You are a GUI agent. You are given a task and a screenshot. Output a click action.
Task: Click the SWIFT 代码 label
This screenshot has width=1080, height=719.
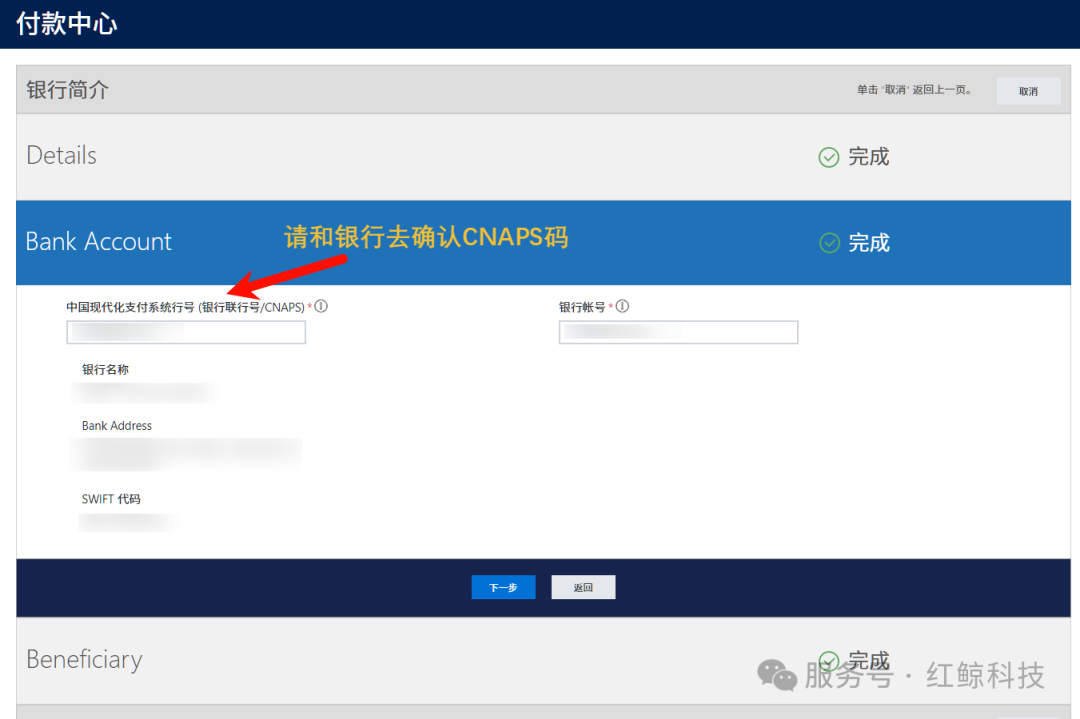tap(111, 499)
